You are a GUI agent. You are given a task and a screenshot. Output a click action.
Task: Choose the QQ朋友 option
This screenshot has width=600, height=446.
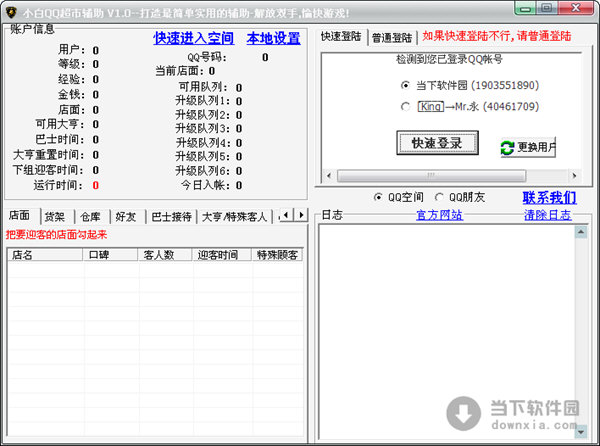click(x=440, y=197)
